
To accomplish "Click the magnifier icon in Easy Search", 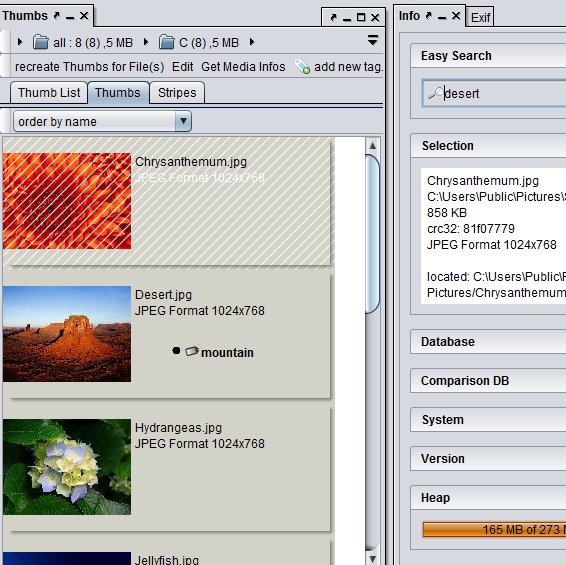I will coord(435,93).
